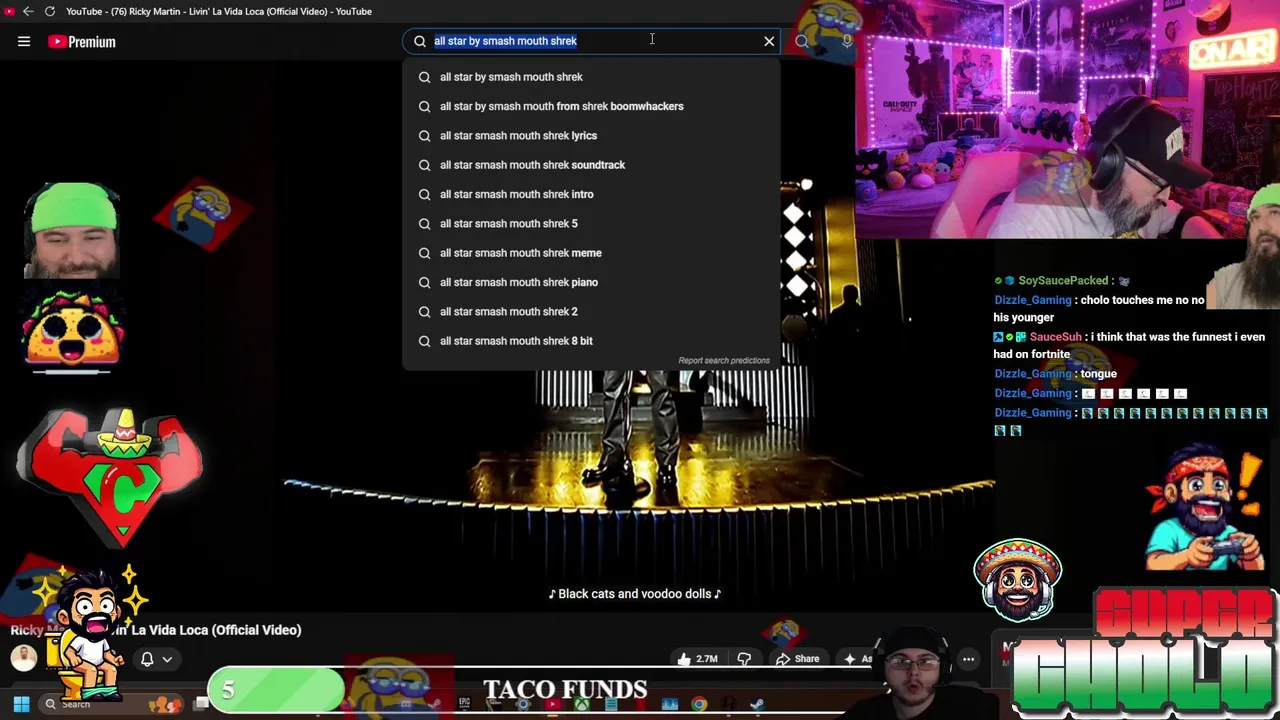Select the "shrek soundtrack" search suggestion
The height and width of the screenshot is (720, 1280).
pos(590,165)
